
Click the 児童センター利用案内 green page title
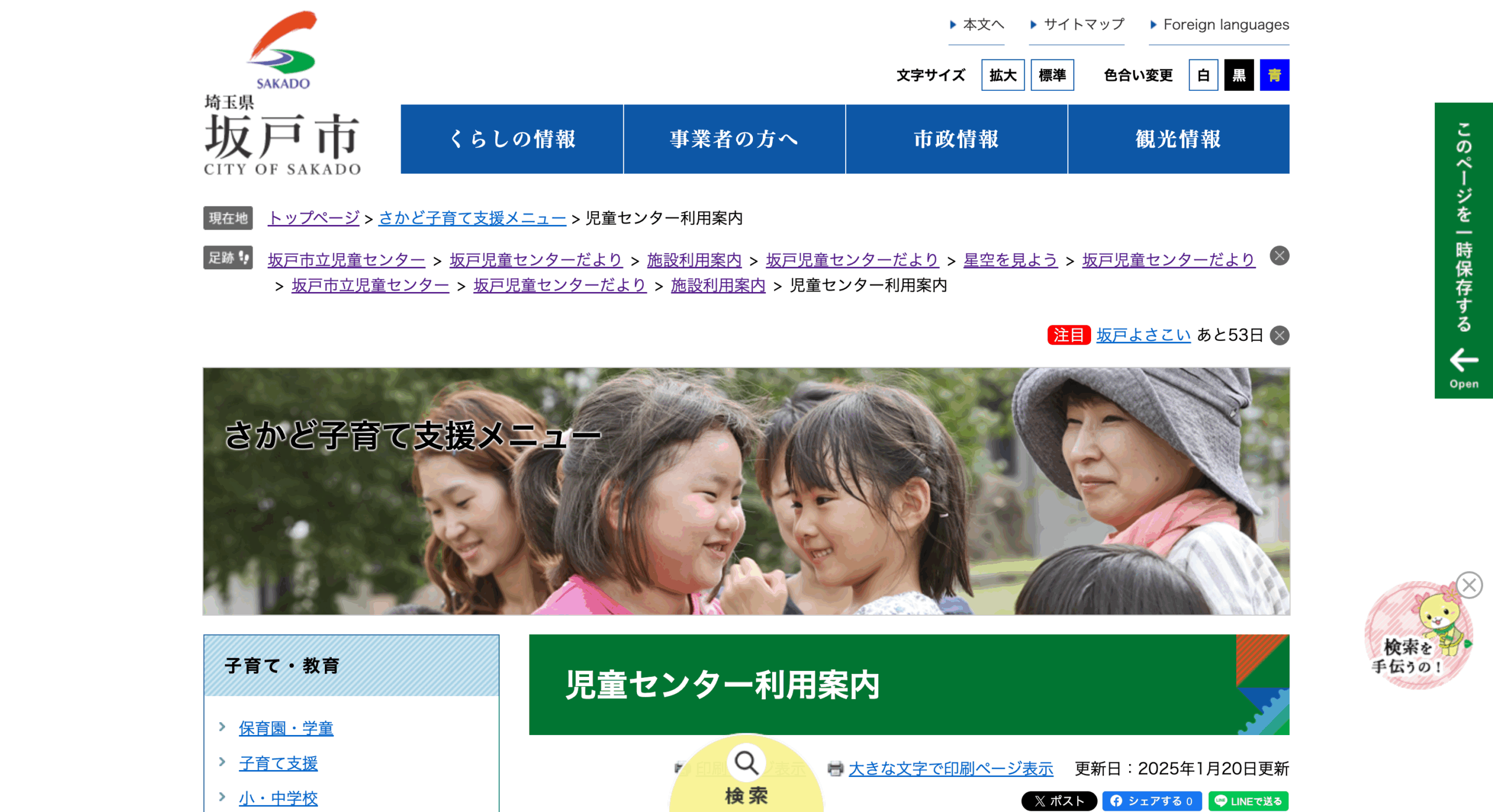tap(909, 684)
